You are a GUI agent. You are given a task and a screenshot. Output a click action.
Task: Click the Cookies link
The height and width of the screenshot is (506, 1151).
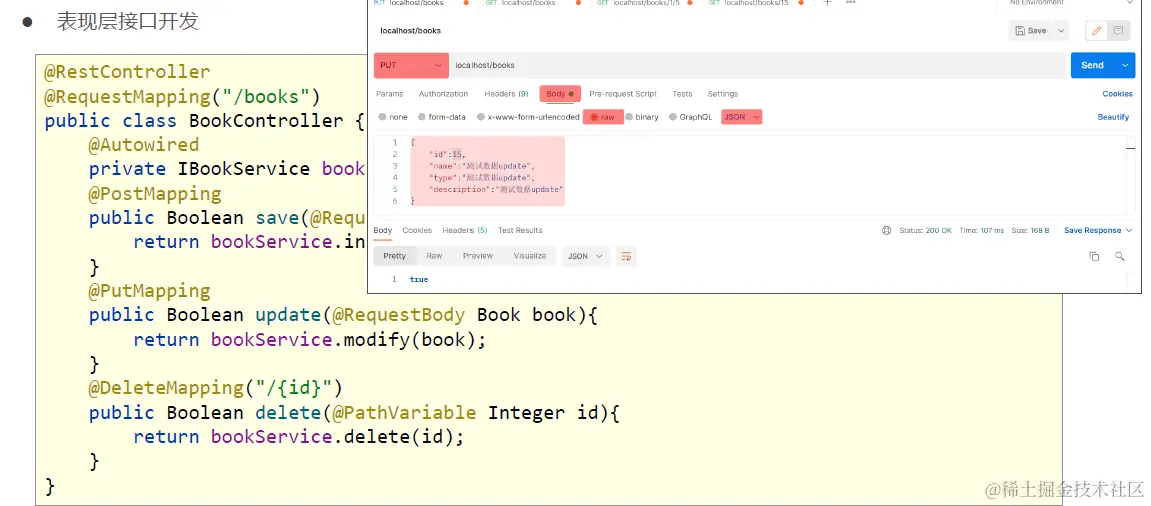[1117, 94]
